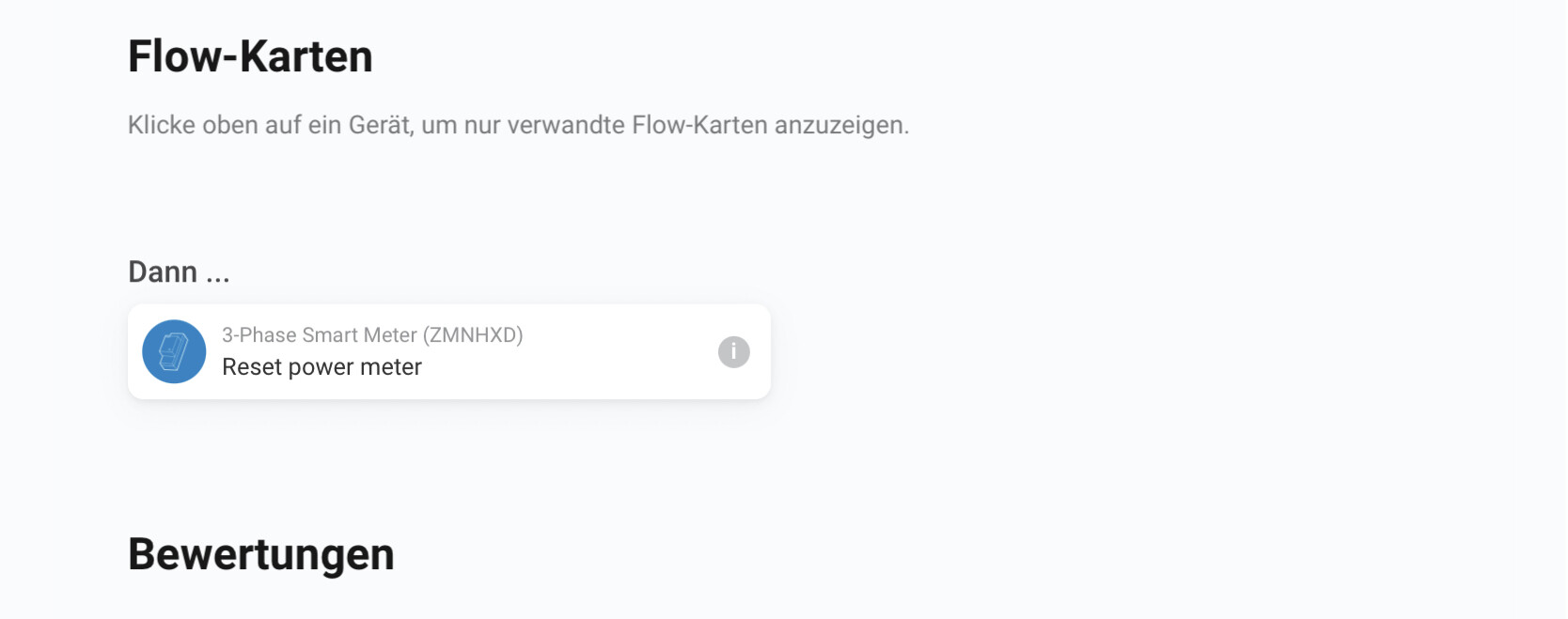Click the word "Gerät" in the hint sentence
The height and width of the screenshot is (619, 1568).
click(x=381, y=125)
